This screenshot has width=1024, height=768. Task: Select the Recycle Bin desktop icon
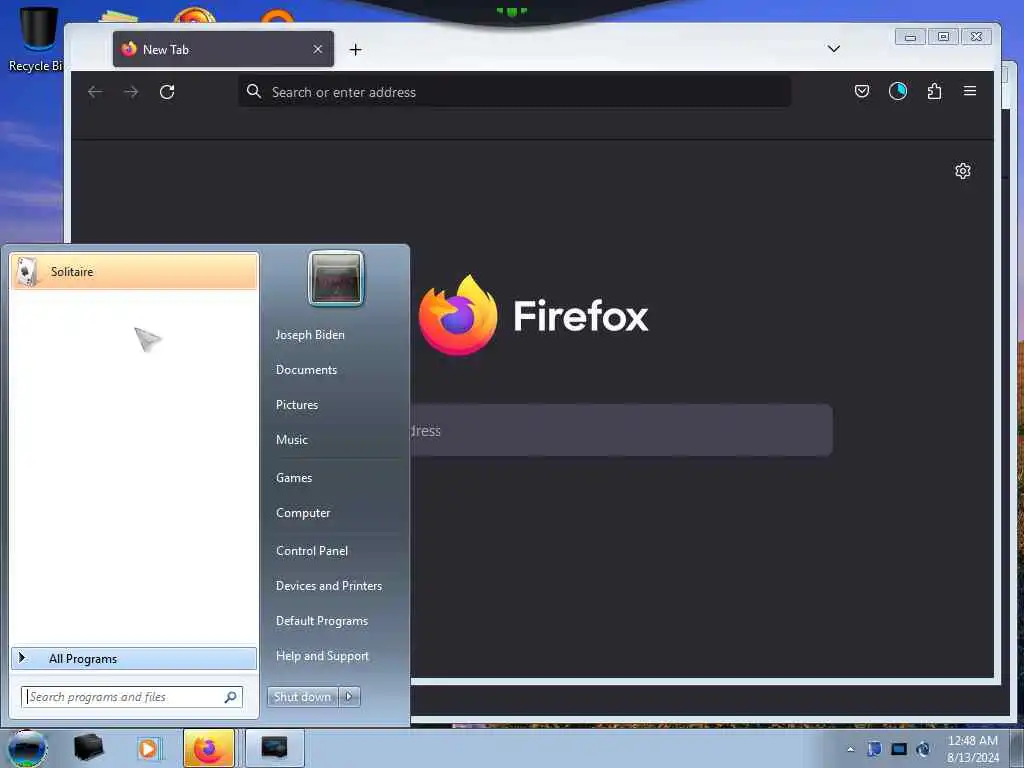click(36, 39)
